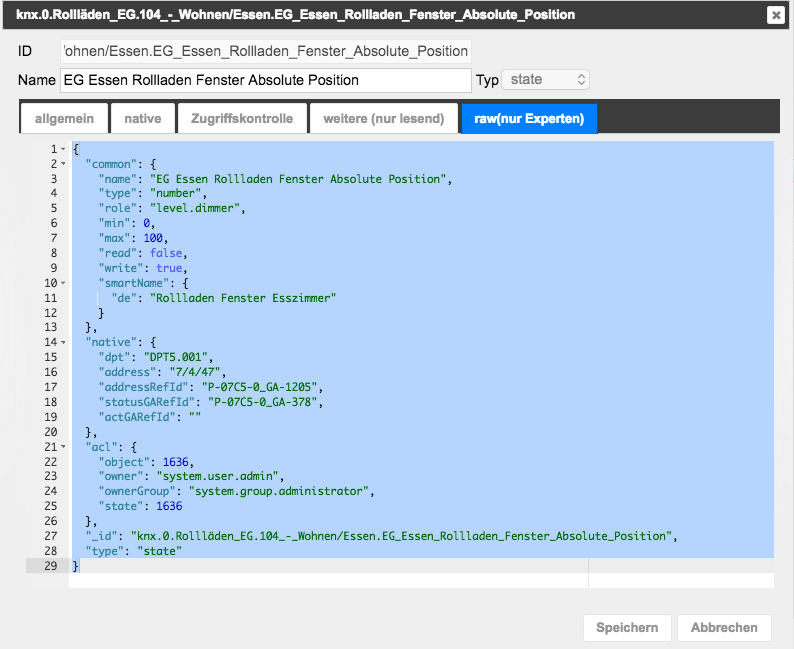Image resolution: width=794 pixels, height=649 pixels.
Task: Click the acl state value 1636
Action: click(169, 506)
